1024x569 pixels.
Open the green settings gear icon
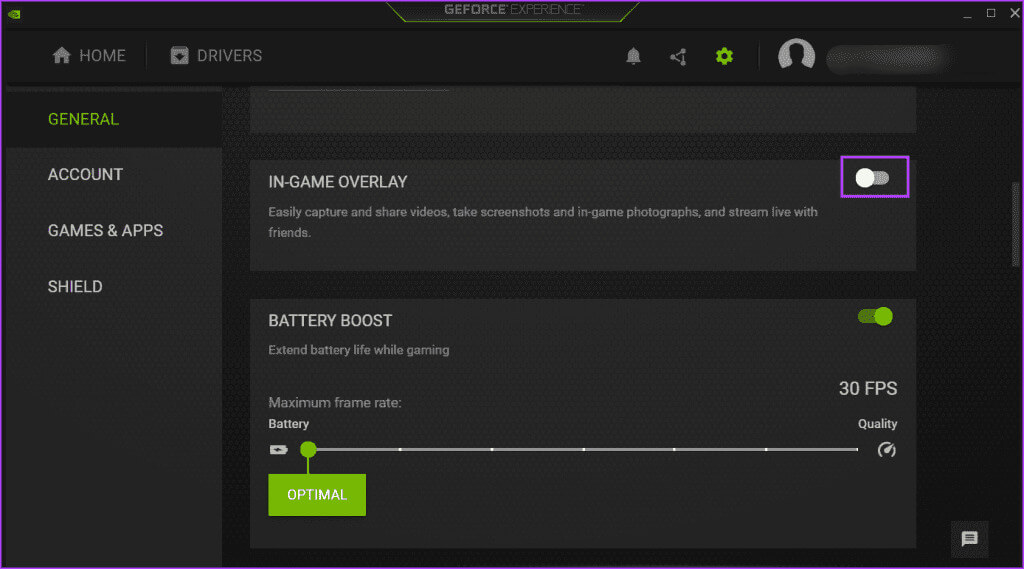724,56
